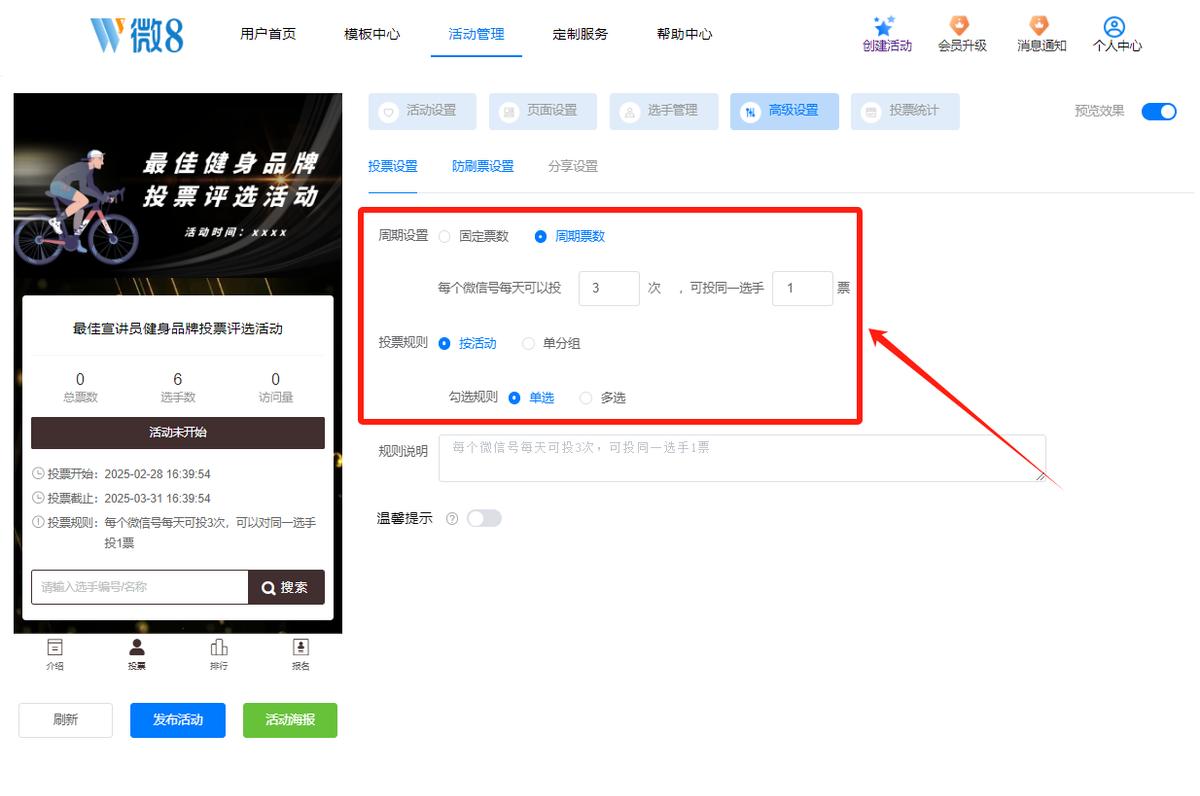
Task: Click the 温馨提示 help question icon
Action: click(452, 518)
